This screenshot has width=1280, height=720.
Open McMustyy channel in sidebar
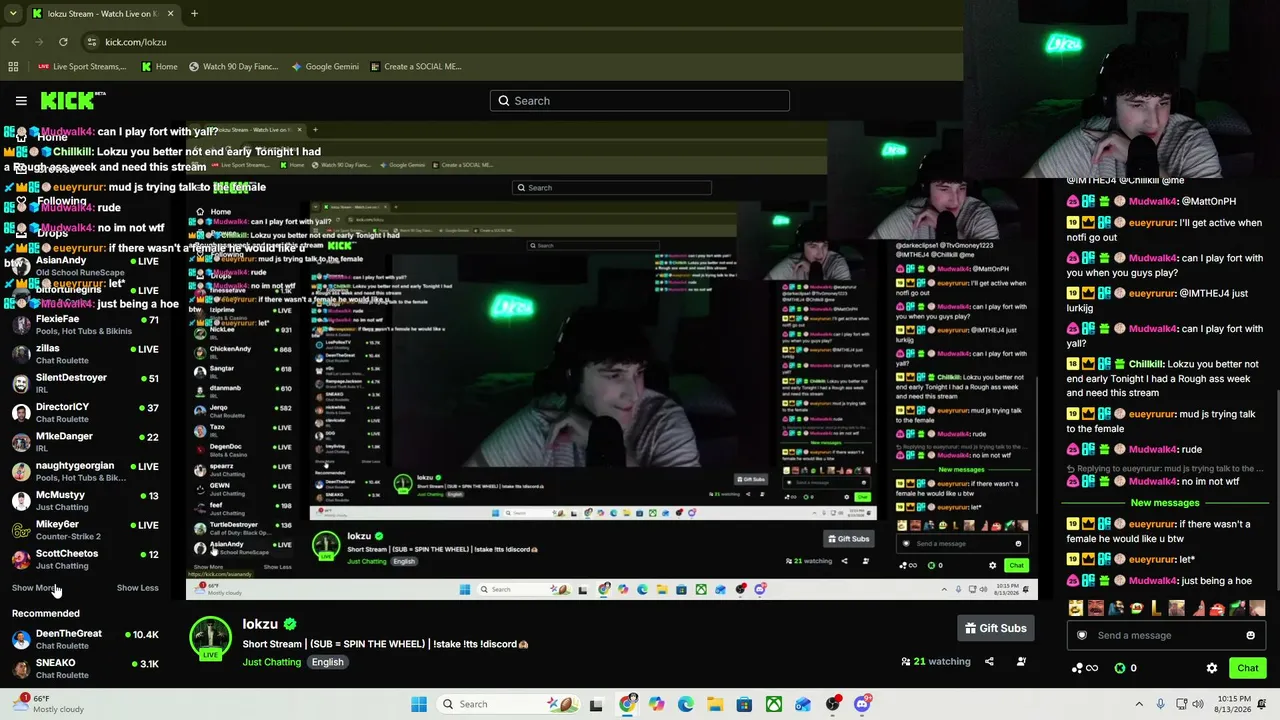(x=83, y=500)
